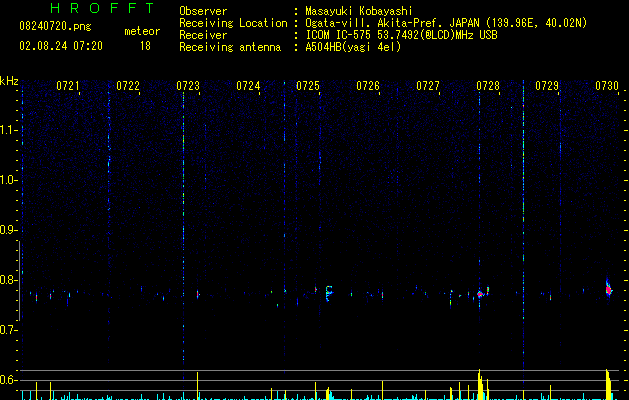Click the kHz axis unit label
This screenshot has height=400, width=629.
(x=9, y=81)
